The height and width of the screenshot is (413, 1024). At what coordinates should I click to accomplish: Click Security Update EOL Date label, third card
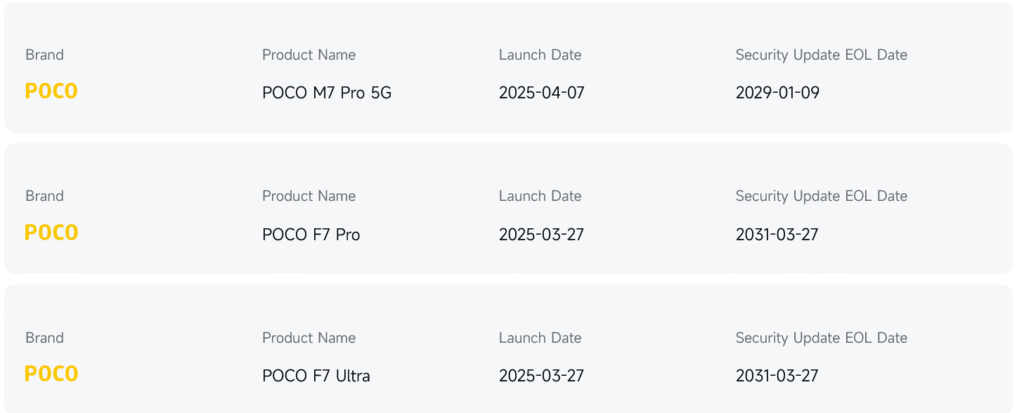822,338
